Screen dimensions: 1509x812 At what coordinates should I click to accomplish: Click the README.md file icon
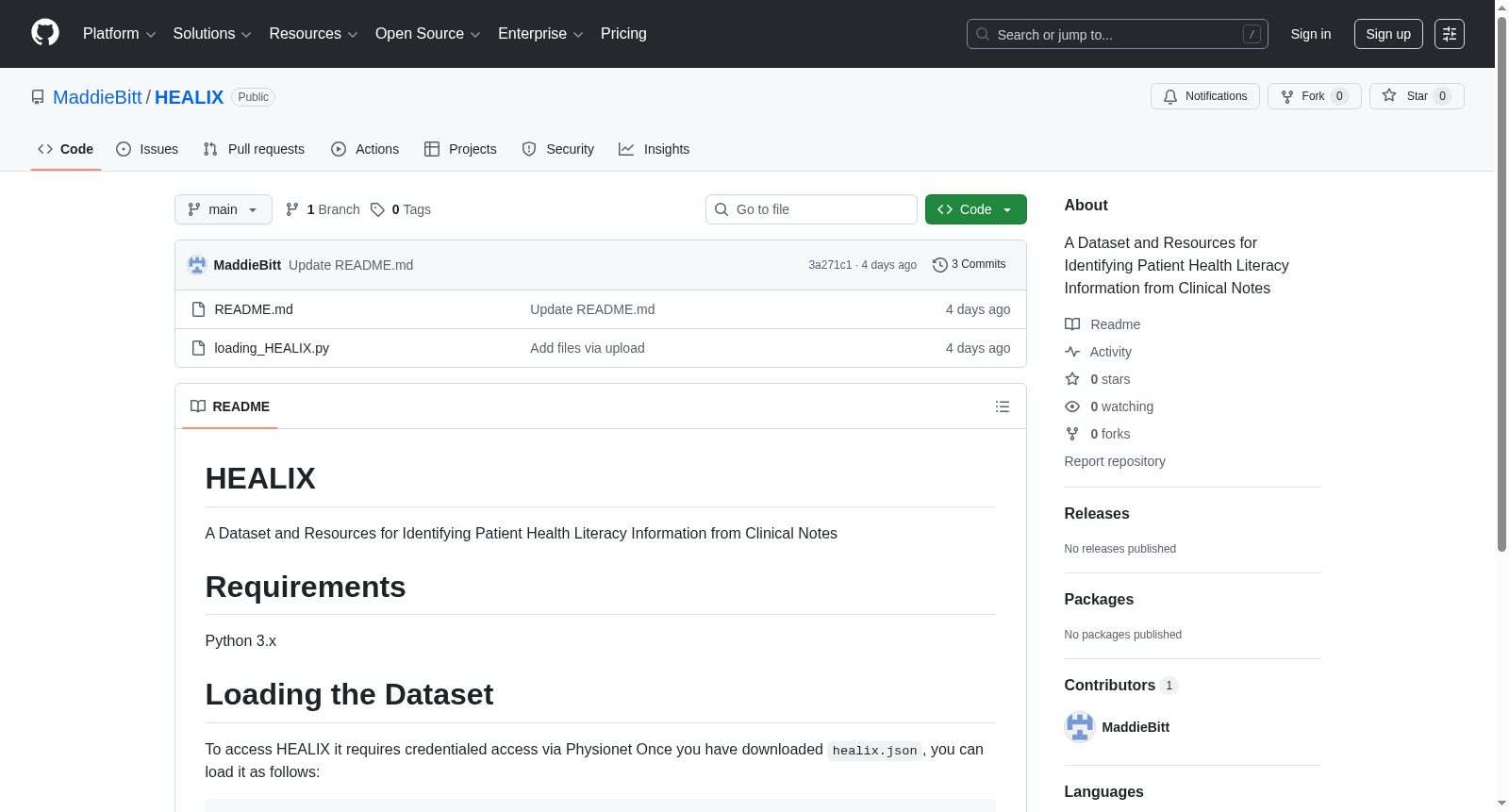(x=198, y=309)
